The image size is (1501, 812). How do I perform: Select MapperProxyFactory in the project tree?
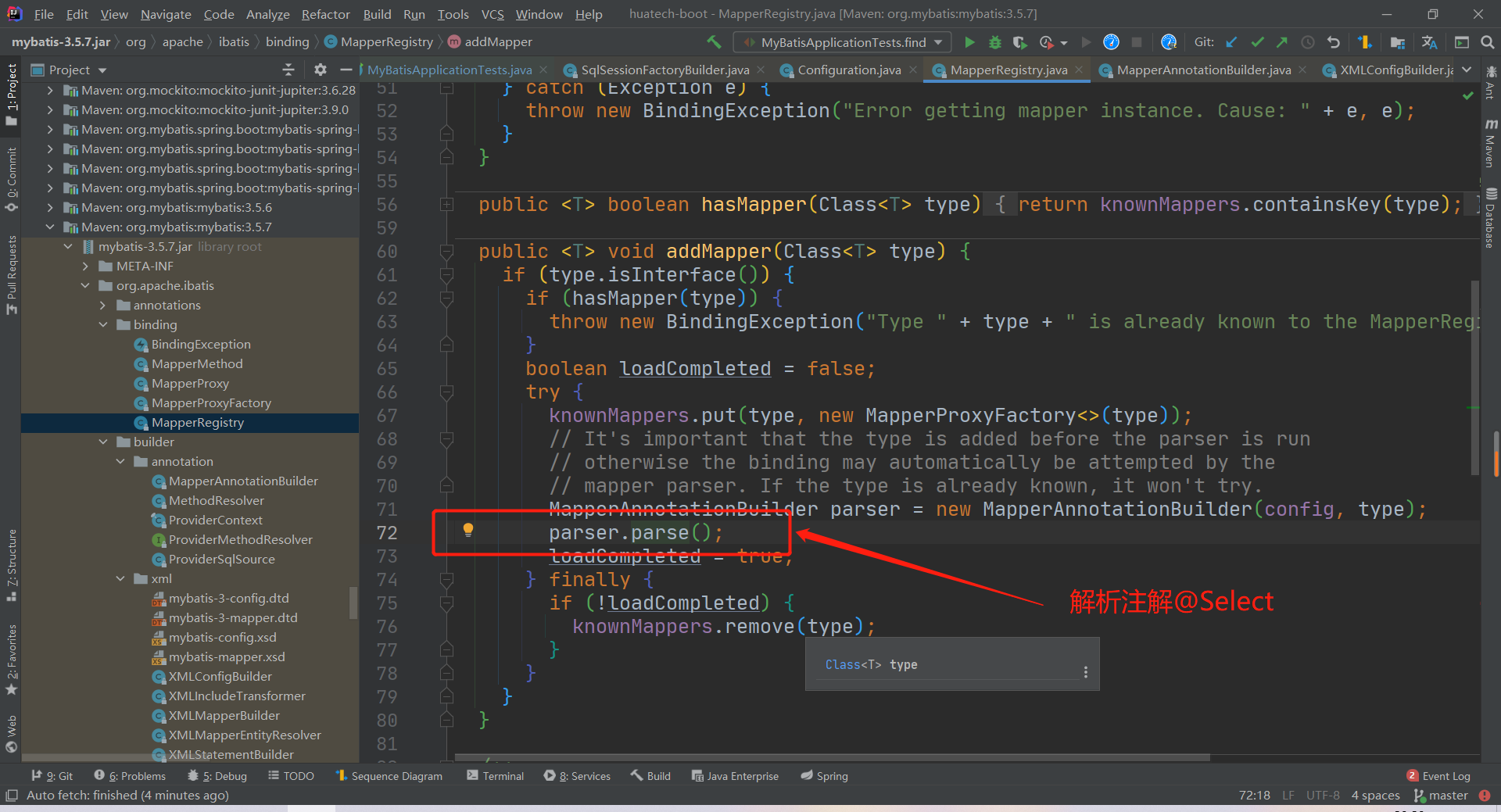[211, 403]
